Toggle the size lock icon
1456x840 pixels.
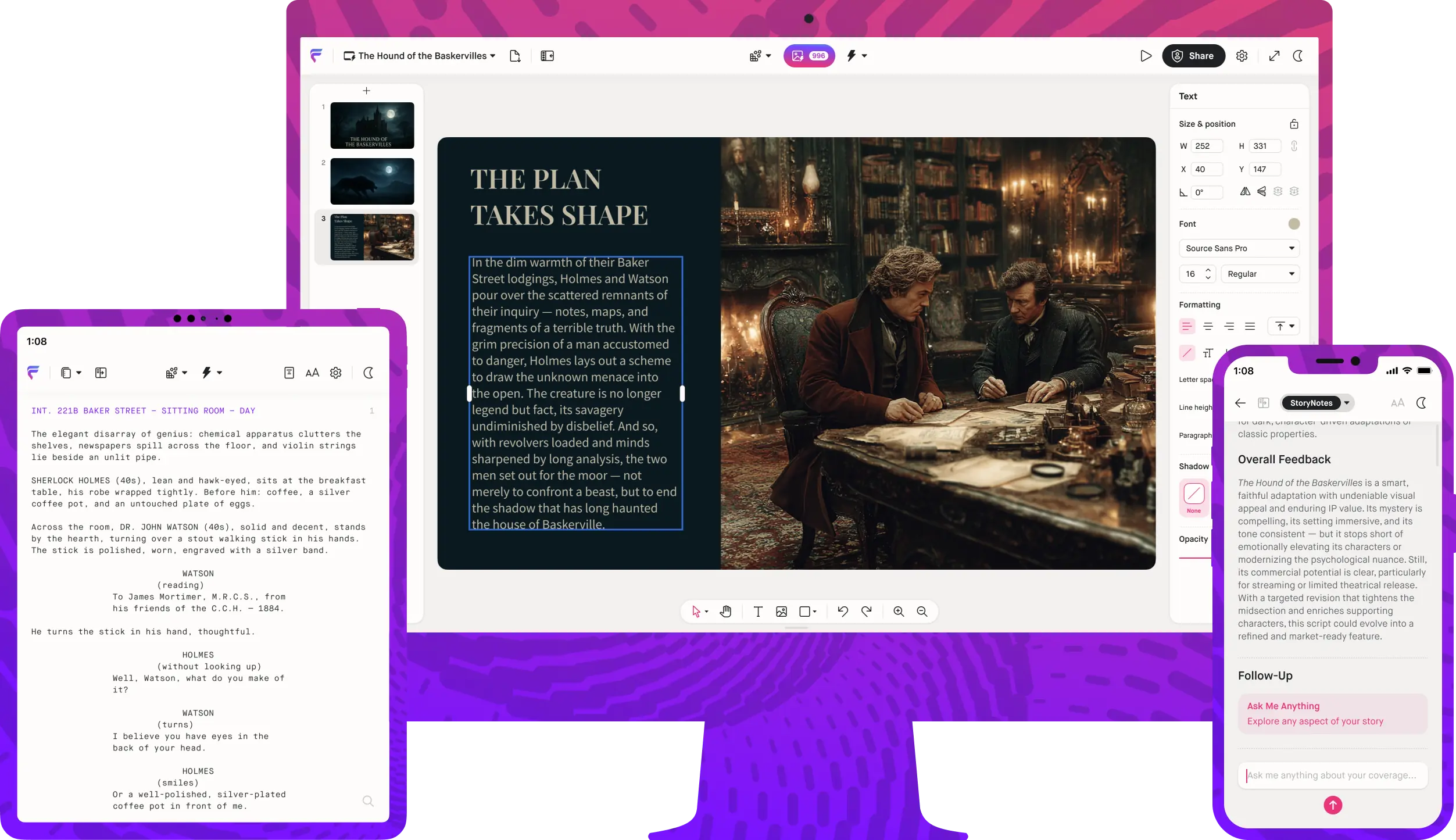pos(1294,124)
